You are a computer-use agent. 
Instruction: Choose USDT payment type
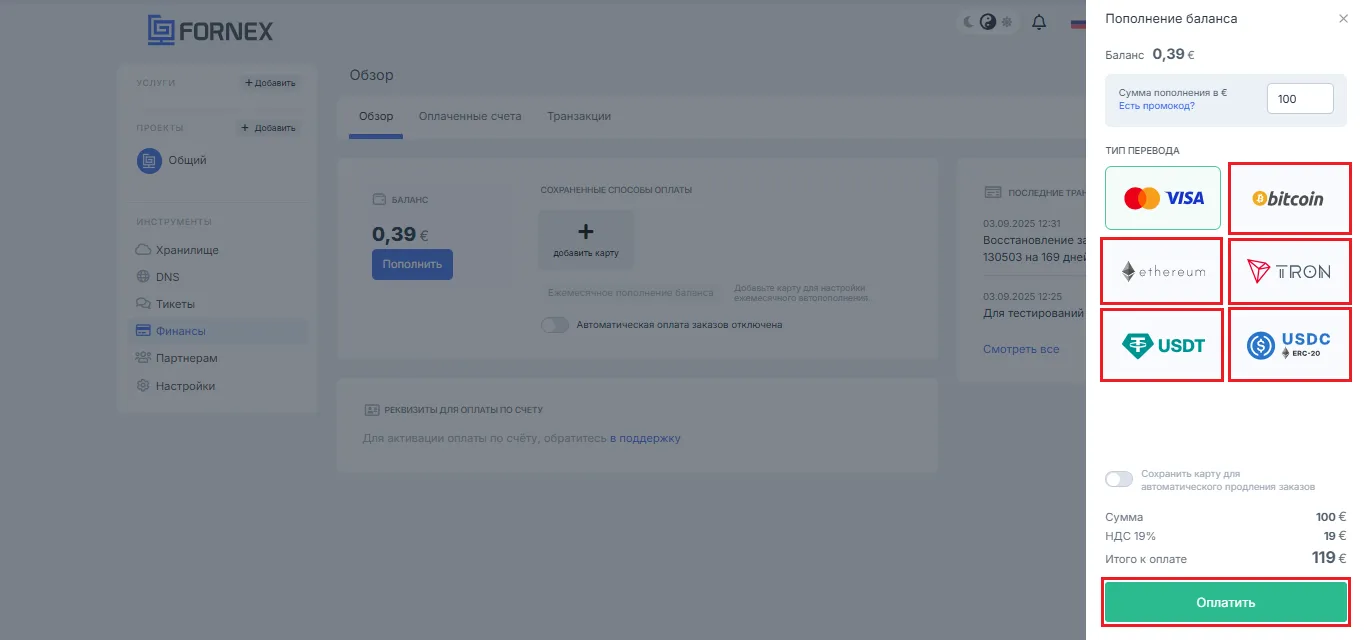1162,345
